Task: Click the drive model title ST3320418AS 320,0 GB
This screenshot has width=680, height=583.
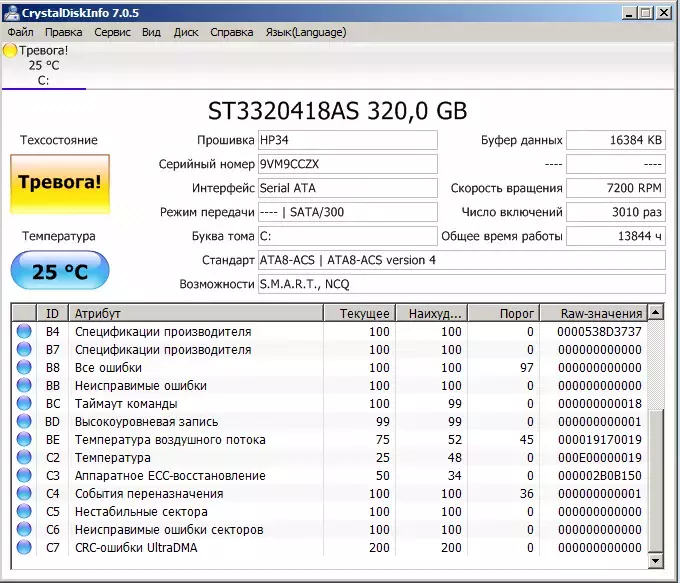Action: click(x=337, y=111)
